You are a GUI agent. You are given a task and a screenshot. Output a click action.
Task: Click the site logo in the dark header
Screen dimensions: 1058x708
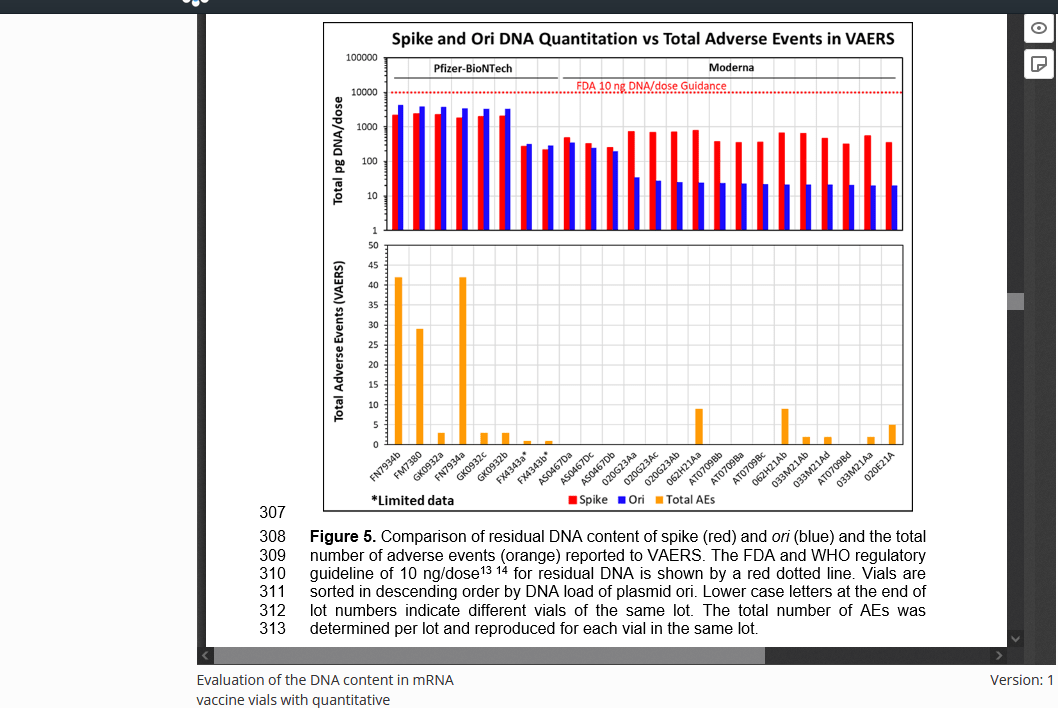point(196,3)
